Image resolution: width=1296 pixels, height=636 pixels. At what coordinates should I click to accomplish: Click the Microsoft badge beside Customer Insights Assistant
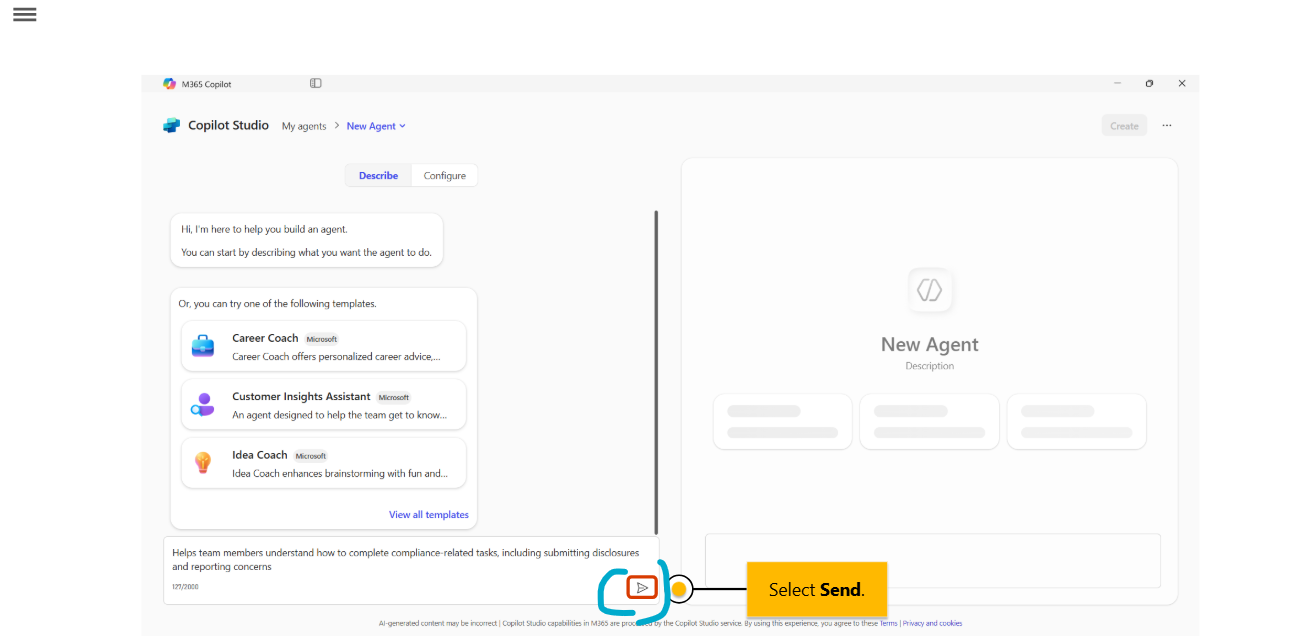[x=394, y=397]
